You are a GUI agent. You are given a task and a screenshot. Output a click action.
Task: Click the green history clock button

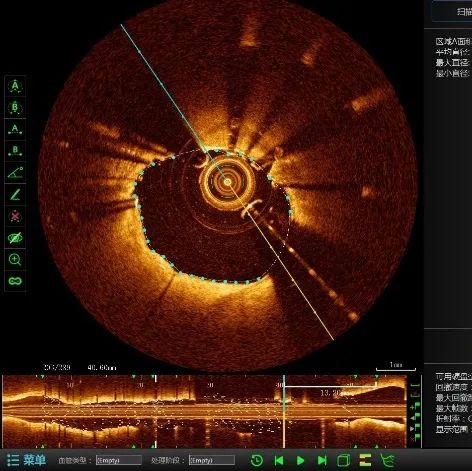coord(256,460)
